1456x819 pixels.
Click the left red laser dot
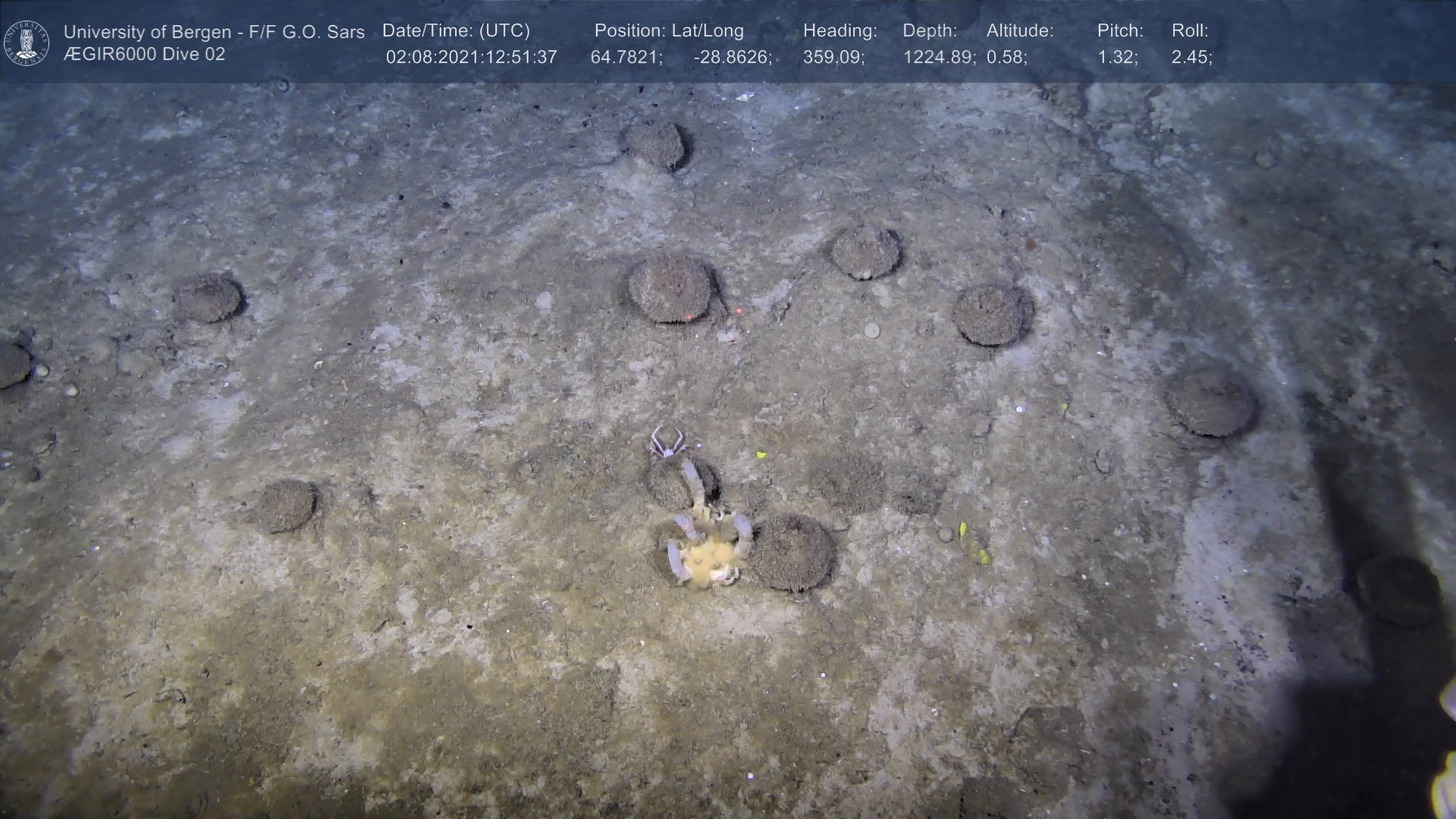(x=688, y=316)
